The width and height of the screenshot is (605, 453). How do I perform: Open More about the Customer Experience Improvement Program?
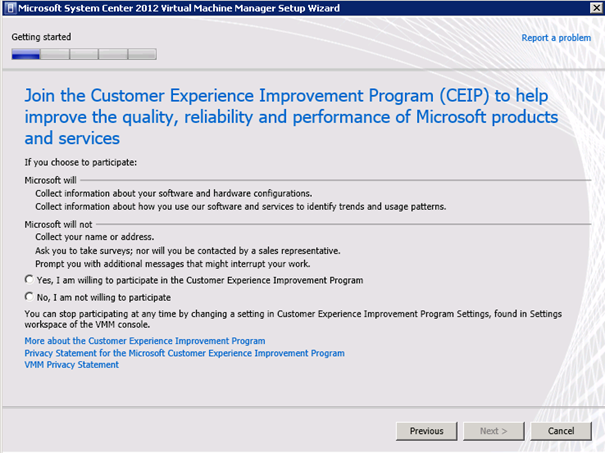(x=145, y=341)
